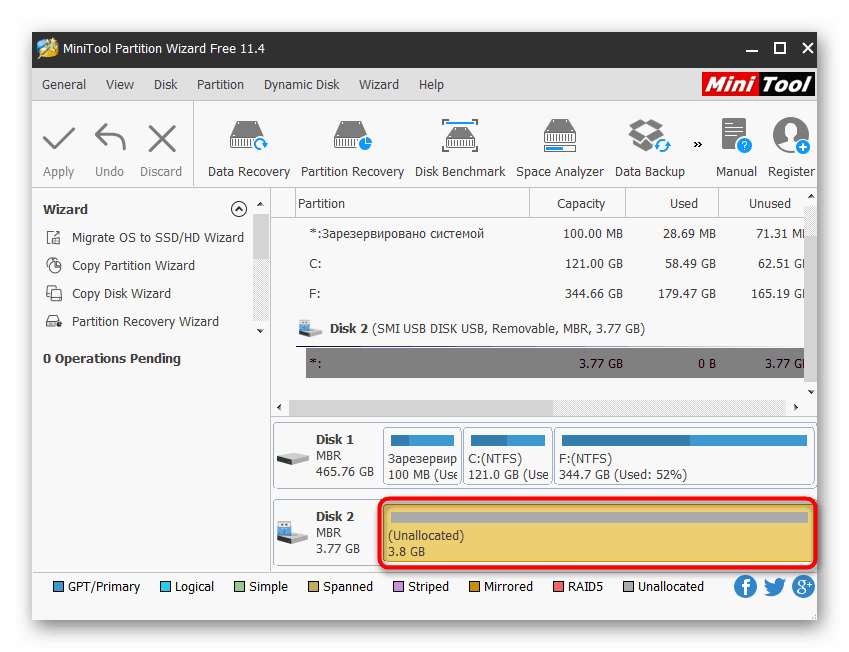849x652 pixels.
Task: Click the GPT/Primary legend color swatch
Action: (58, 586)
